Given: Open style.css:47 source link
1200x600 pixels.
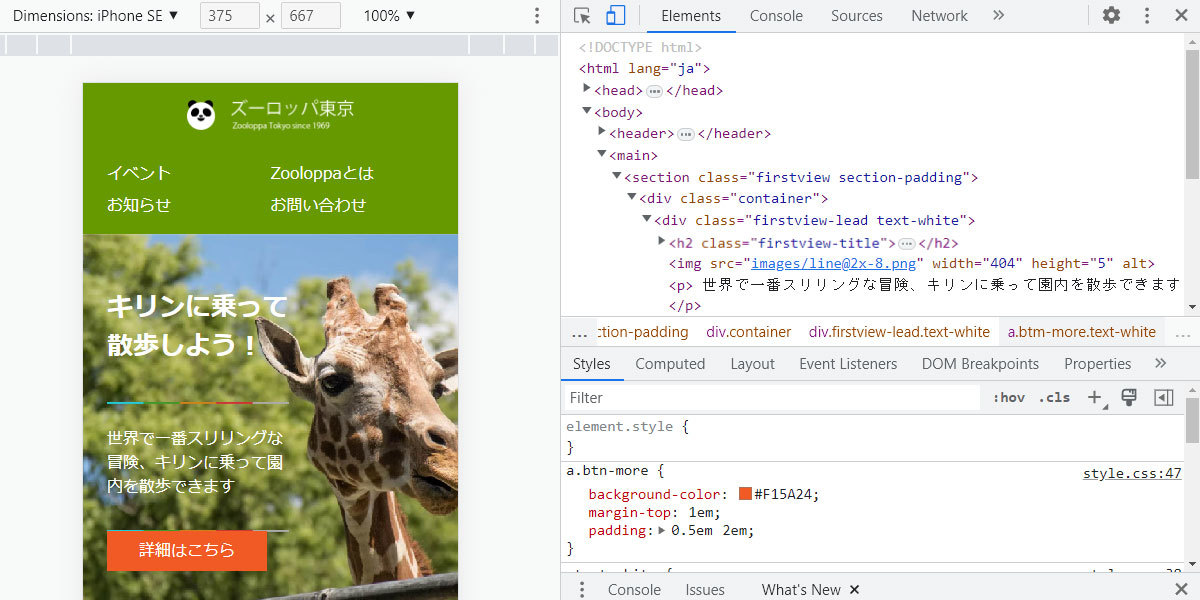Looking at the screenshot, I should coord(1132,474).
